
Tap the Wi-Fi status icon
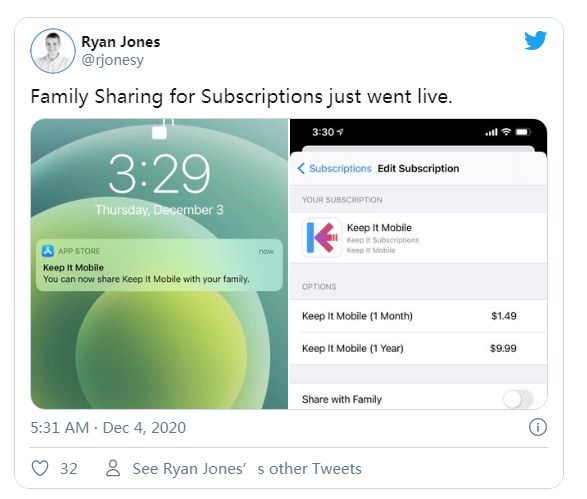coord(506,132)
